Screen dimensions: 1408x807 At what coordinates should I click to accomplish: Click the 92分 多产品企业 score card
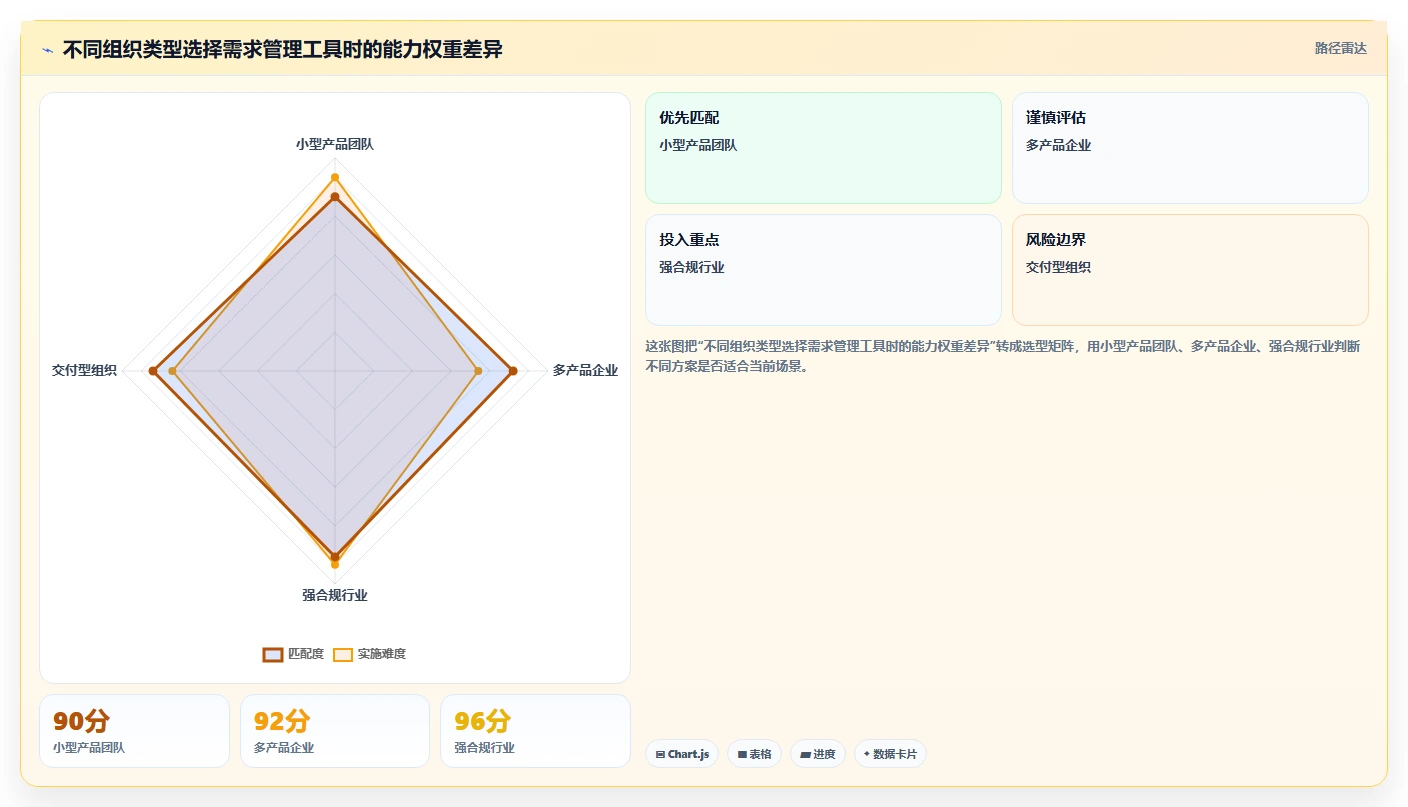click(335, 731)
